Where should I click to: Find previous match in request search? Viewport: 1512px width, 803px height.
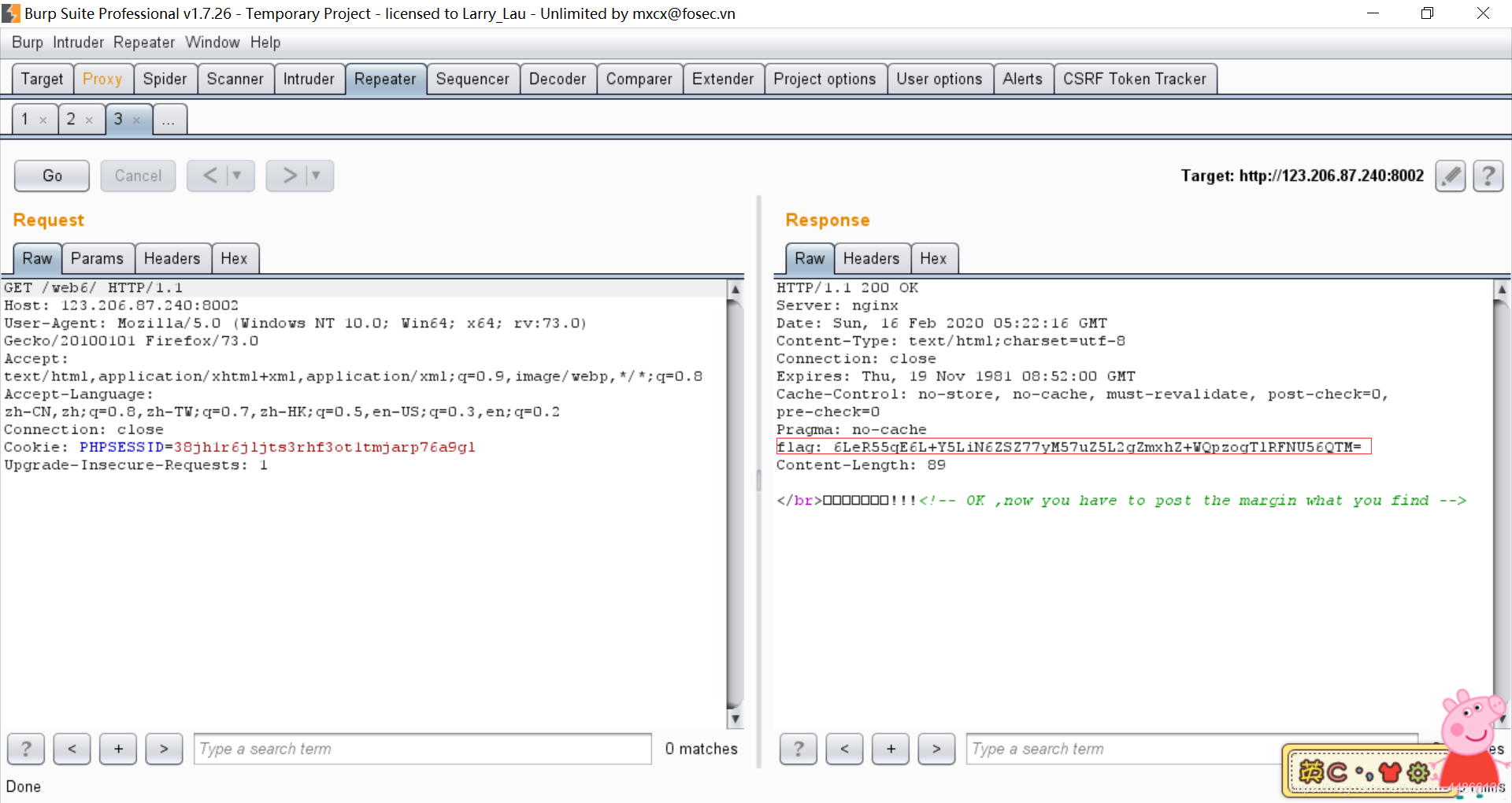click(72, 749)
